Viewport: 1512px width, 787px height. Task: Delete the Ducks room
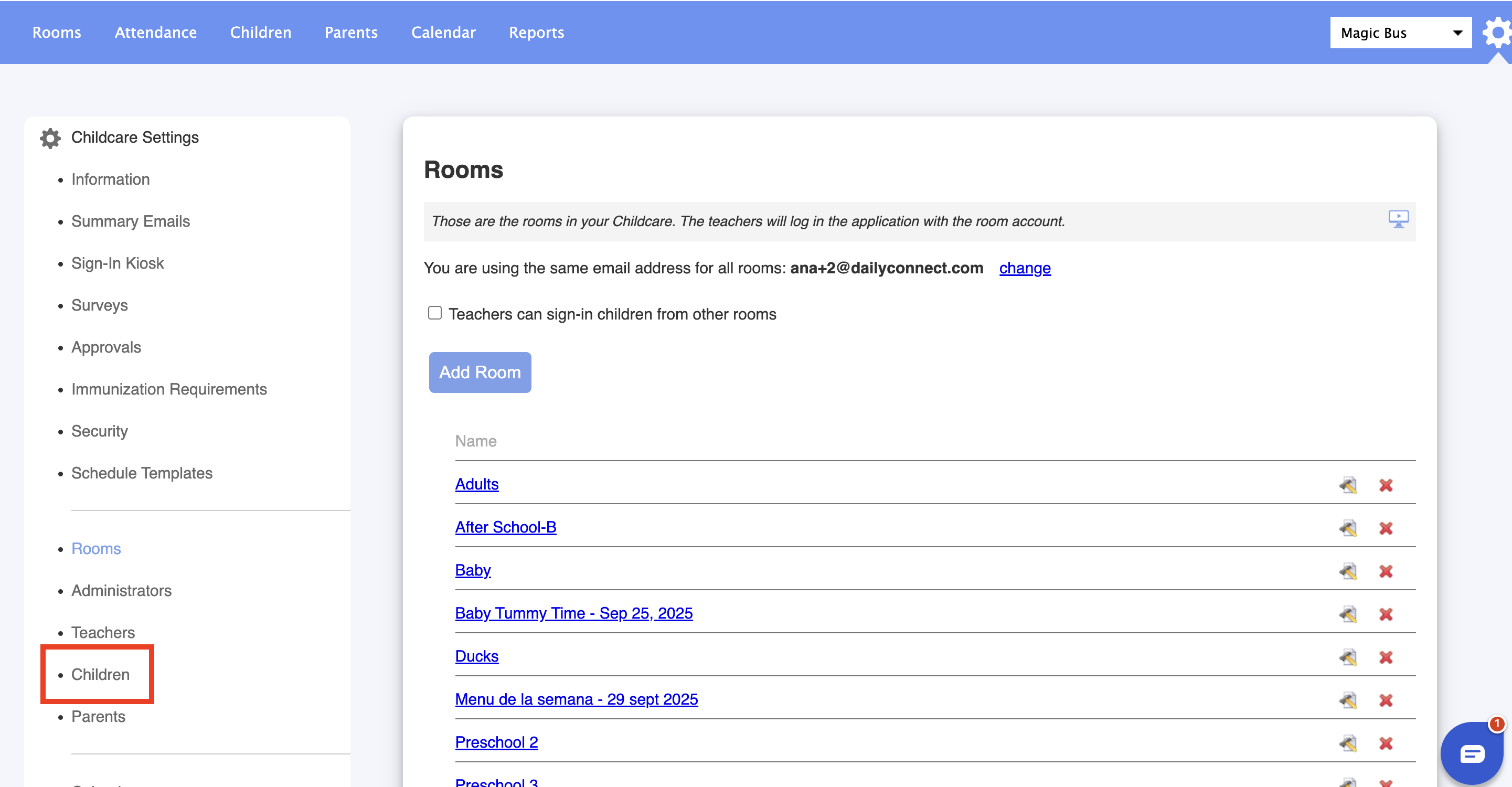click(1386, 657)
